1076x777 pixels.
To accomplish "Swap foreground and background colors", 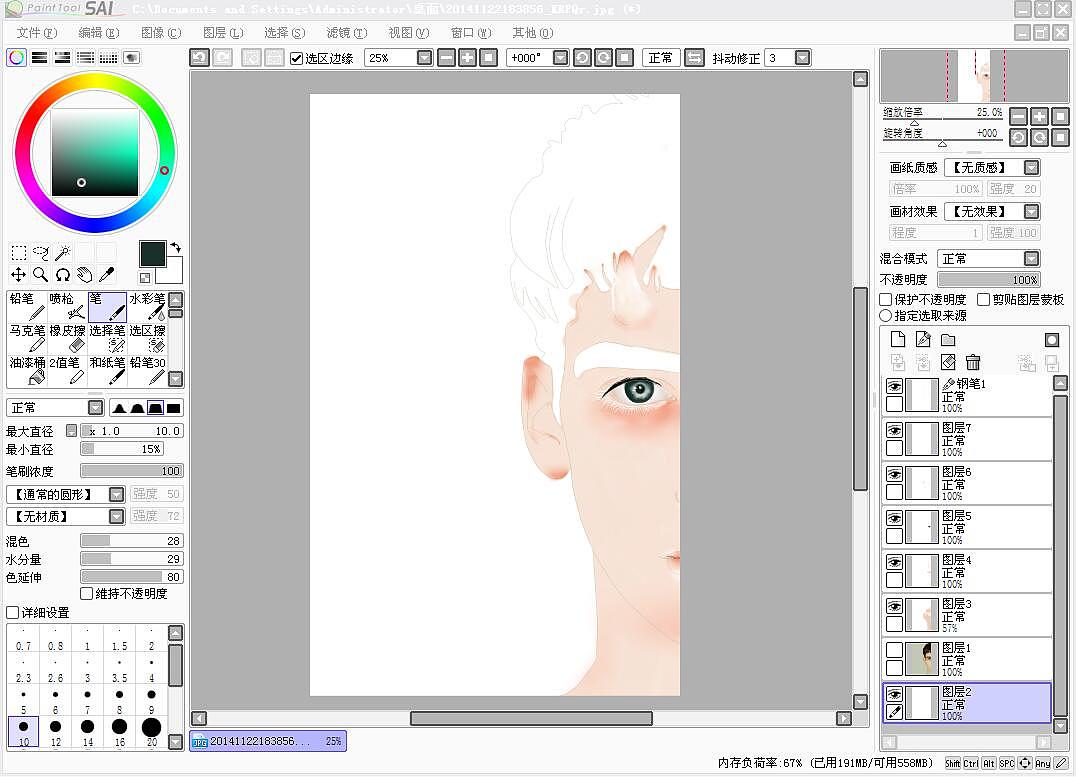I will click(x=176, y=247).
